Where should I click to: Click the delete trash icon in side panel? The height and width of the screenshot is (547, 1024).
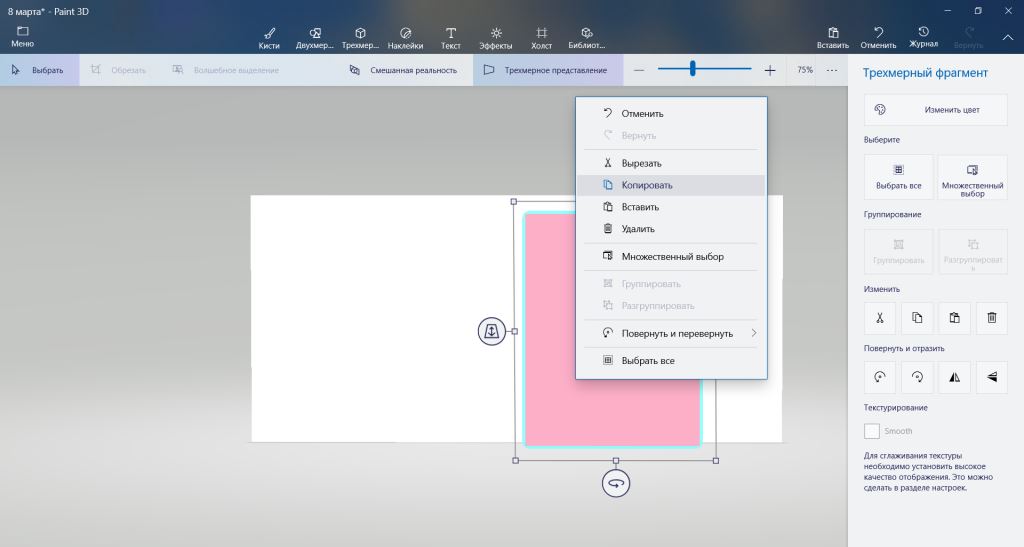[992, 318]
